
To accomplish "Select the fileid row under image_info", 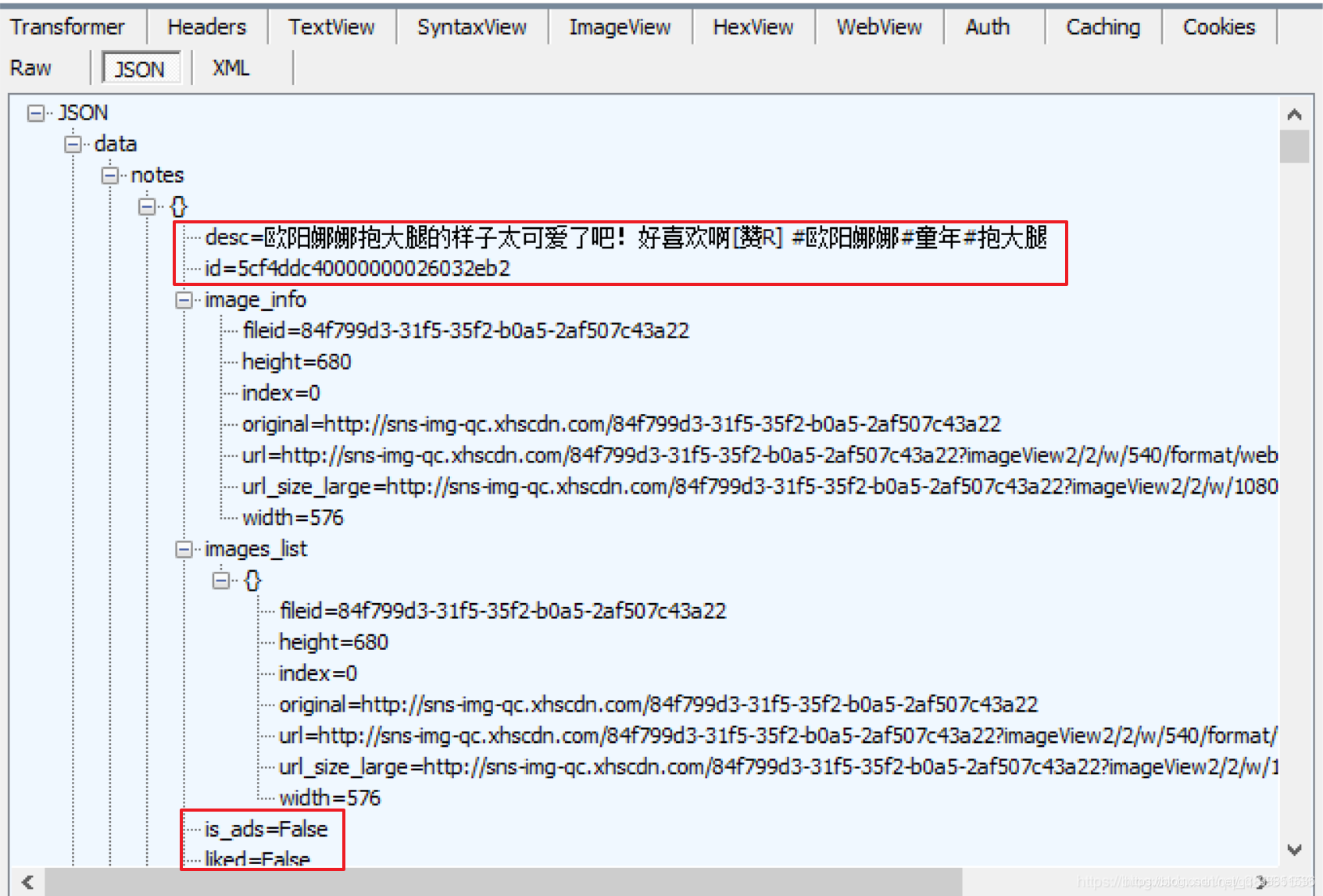I will tap(466, 330).
